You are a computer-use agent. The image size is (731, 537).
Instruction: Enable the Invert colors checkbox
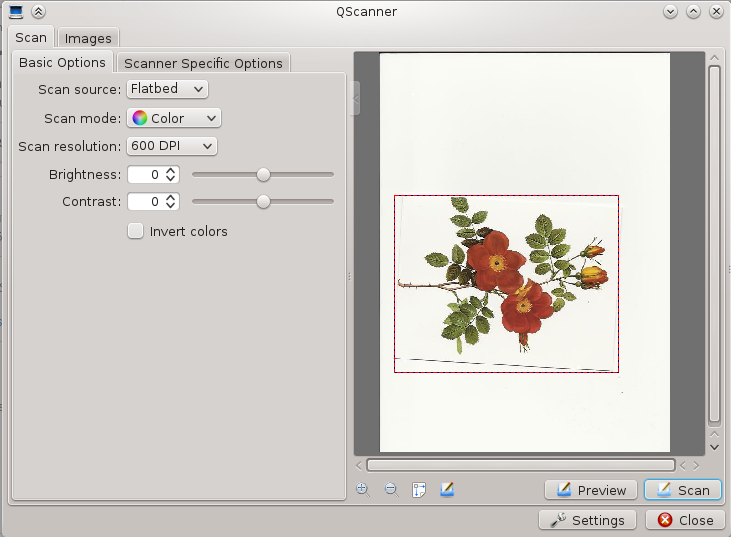(x=136, y=231)
